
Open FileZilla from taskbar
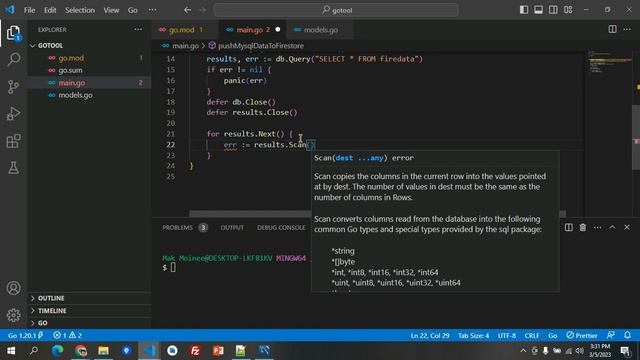(195, 351)
